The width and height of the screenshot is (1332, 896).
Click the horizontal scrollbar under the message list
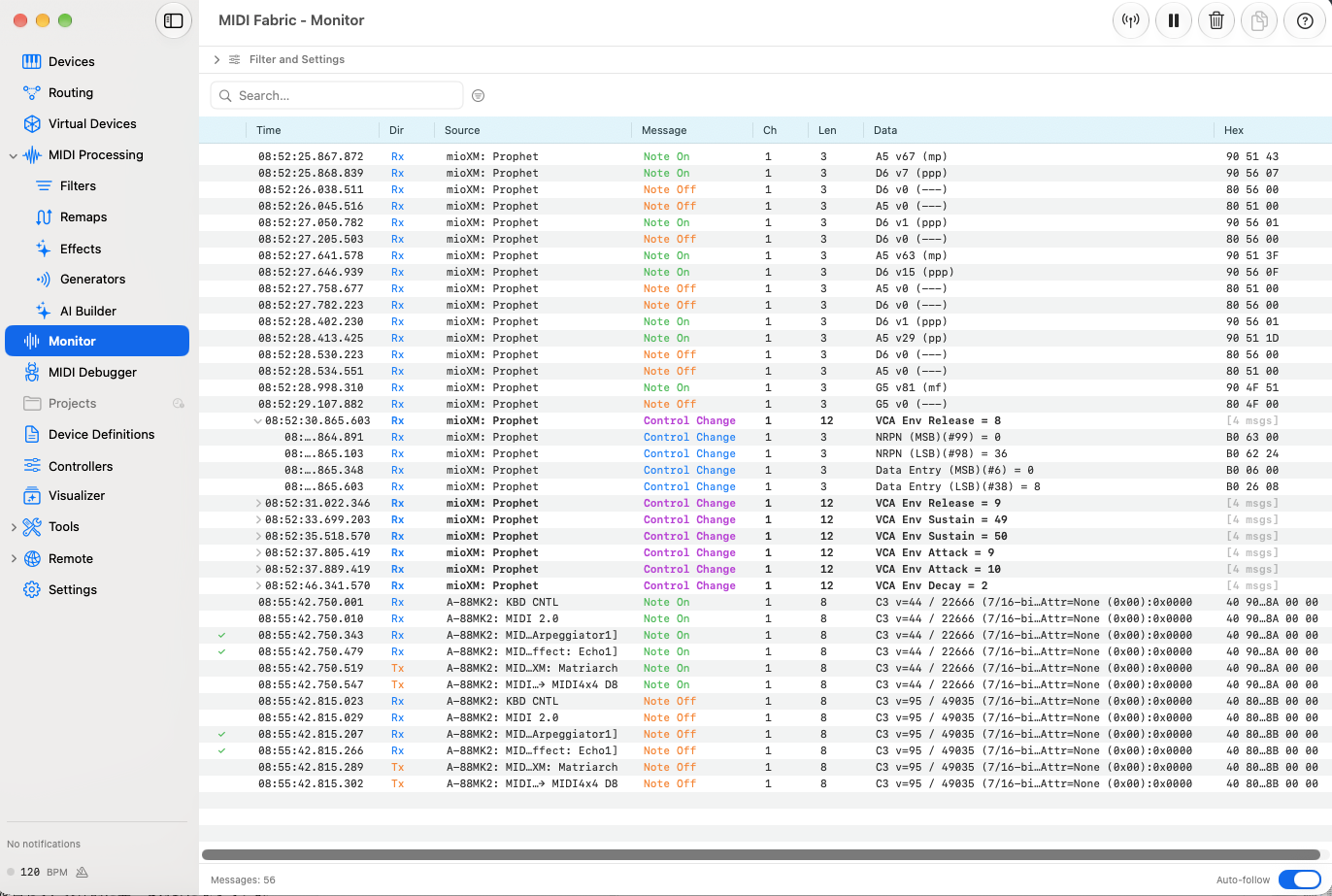pyautogui.click(x=761, y=854)
